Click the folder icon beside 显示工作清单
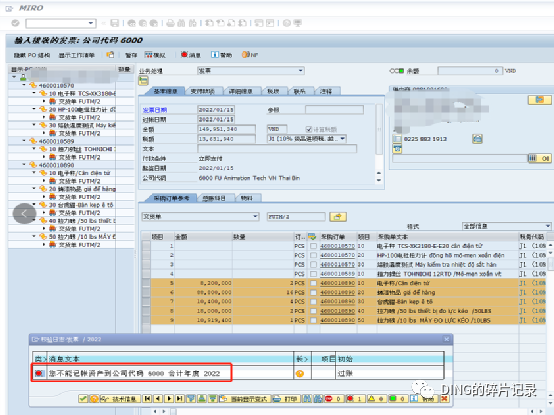Screen dimensions: 554x415 point(110,55)
